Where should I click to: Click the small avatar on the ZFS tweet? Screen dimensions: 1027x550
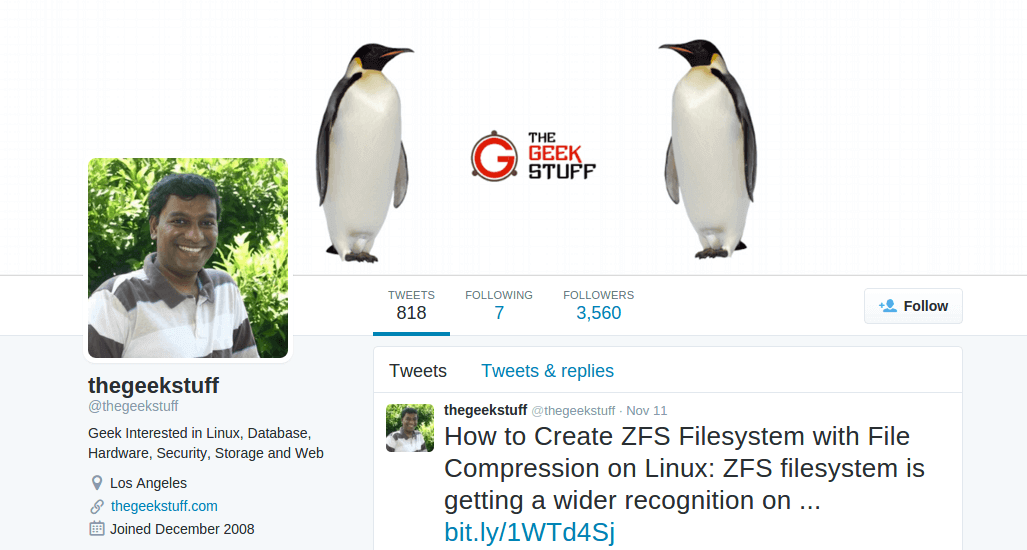click(410, 428)
